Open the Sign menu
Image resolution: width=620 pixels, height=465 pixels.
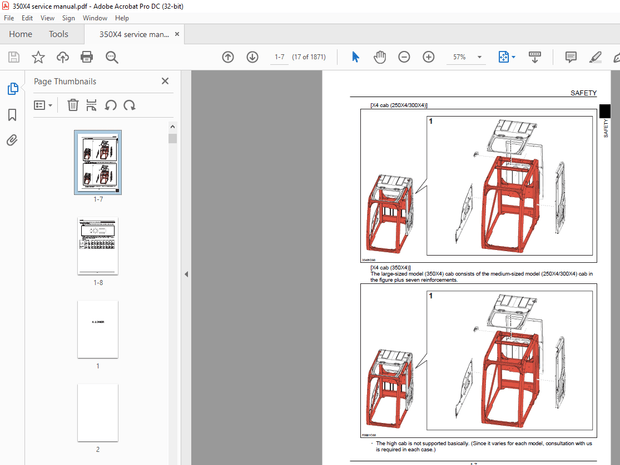pos(68,18)
